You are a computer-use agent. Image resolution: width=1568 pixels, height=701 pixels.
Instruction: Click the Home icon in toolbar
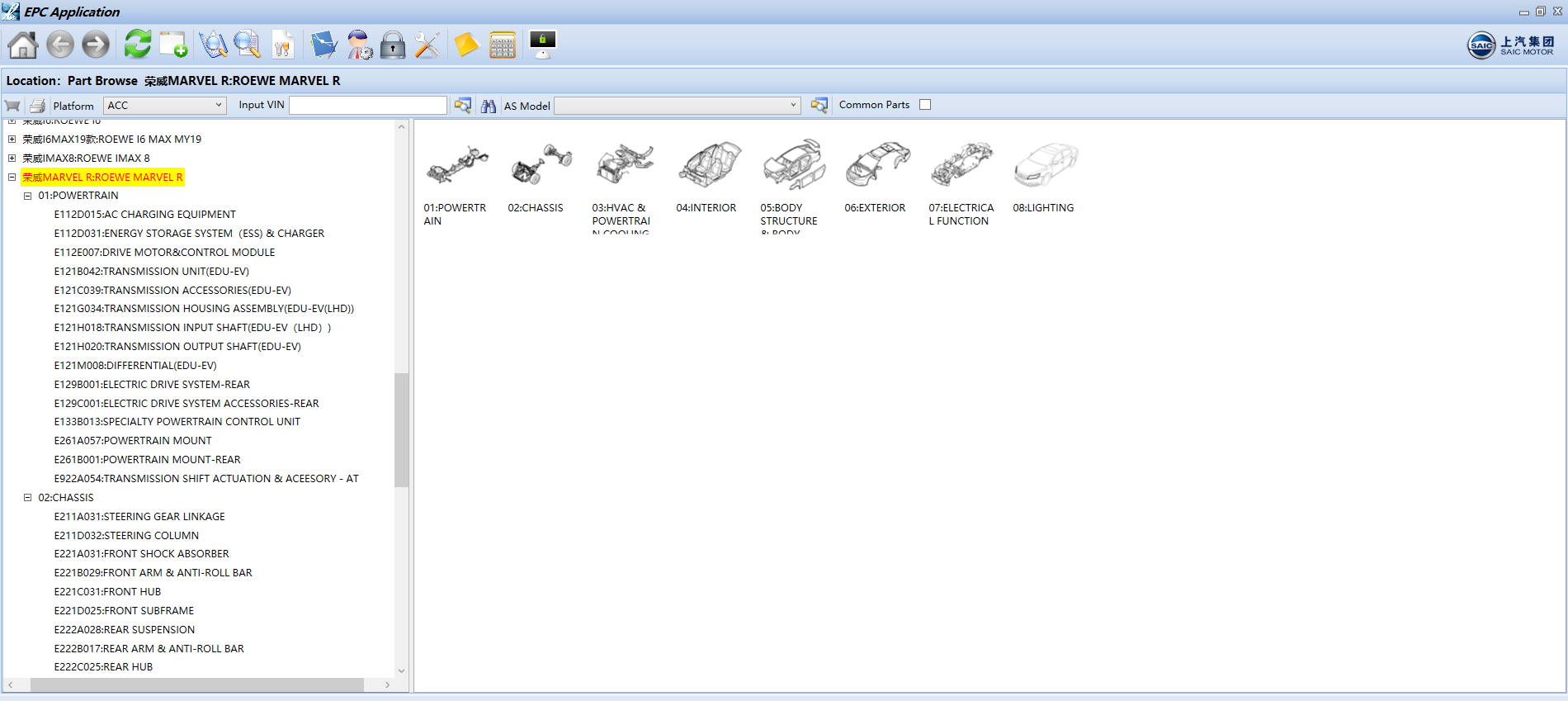23,45
